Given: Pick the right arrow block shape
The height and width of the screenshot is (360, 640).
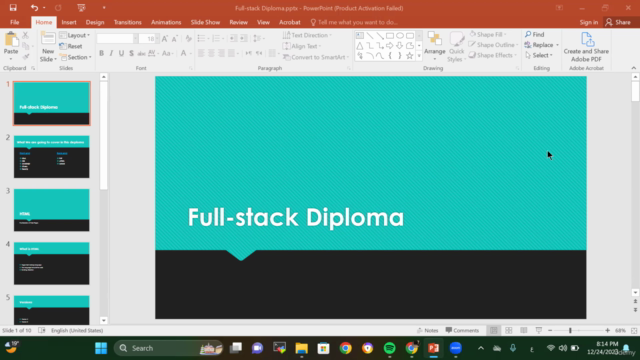Looking at the screenshot, I should (390, 46).
